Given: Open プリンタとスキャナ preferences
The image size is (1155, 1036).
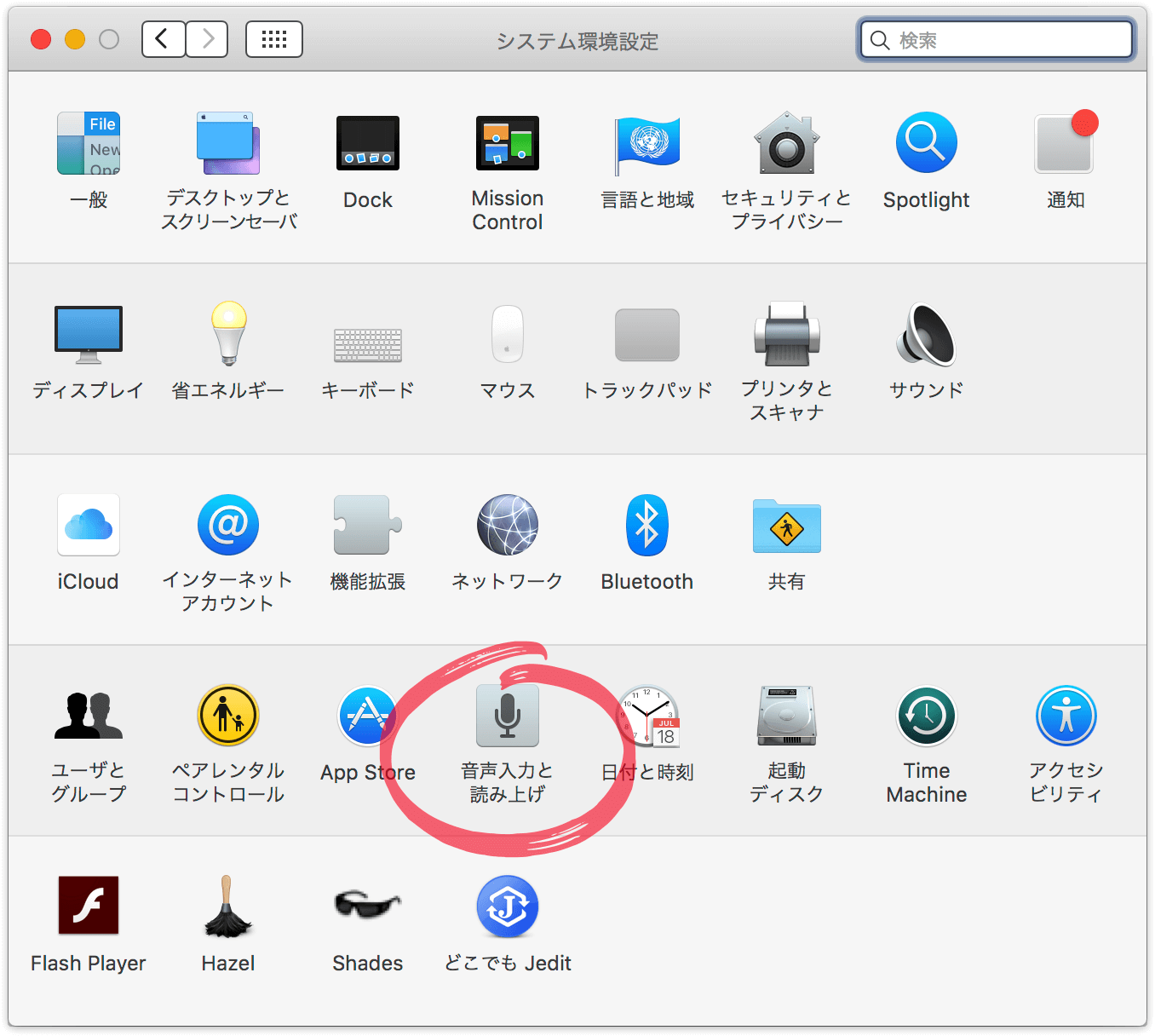Looking at the screenshot, I should 787,334.
